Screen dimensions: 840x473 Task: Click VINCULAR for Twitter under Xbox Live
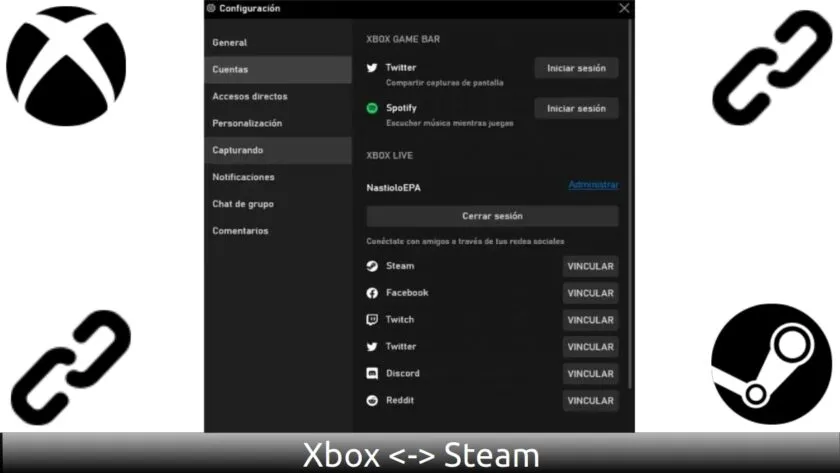coord(590,347)
